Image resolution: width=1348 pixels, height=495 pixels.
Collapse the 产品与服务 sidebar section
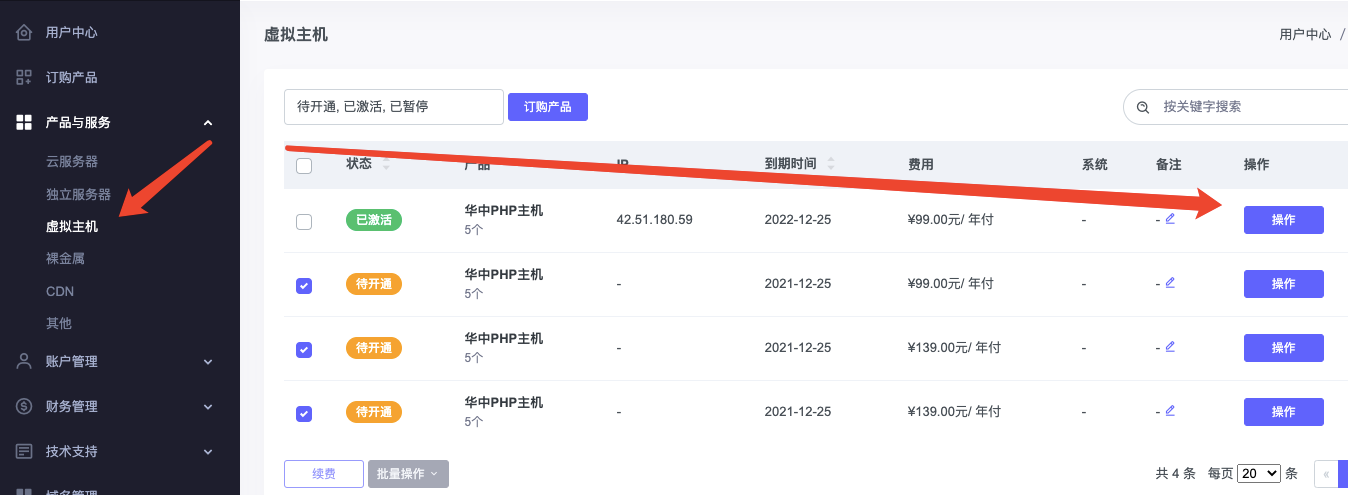(208, 123)
